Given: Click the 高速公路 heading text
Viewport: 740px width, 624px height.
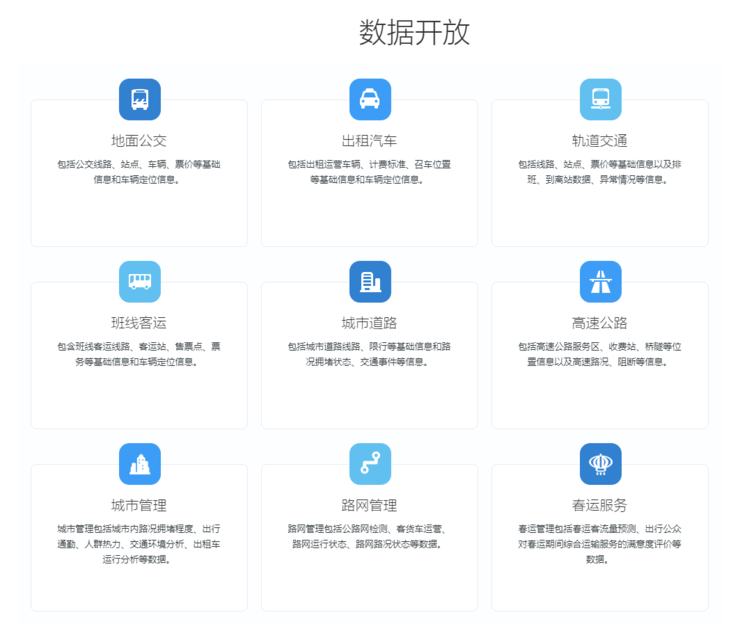Looking at the screenshot, I should [x=600, y=323].
